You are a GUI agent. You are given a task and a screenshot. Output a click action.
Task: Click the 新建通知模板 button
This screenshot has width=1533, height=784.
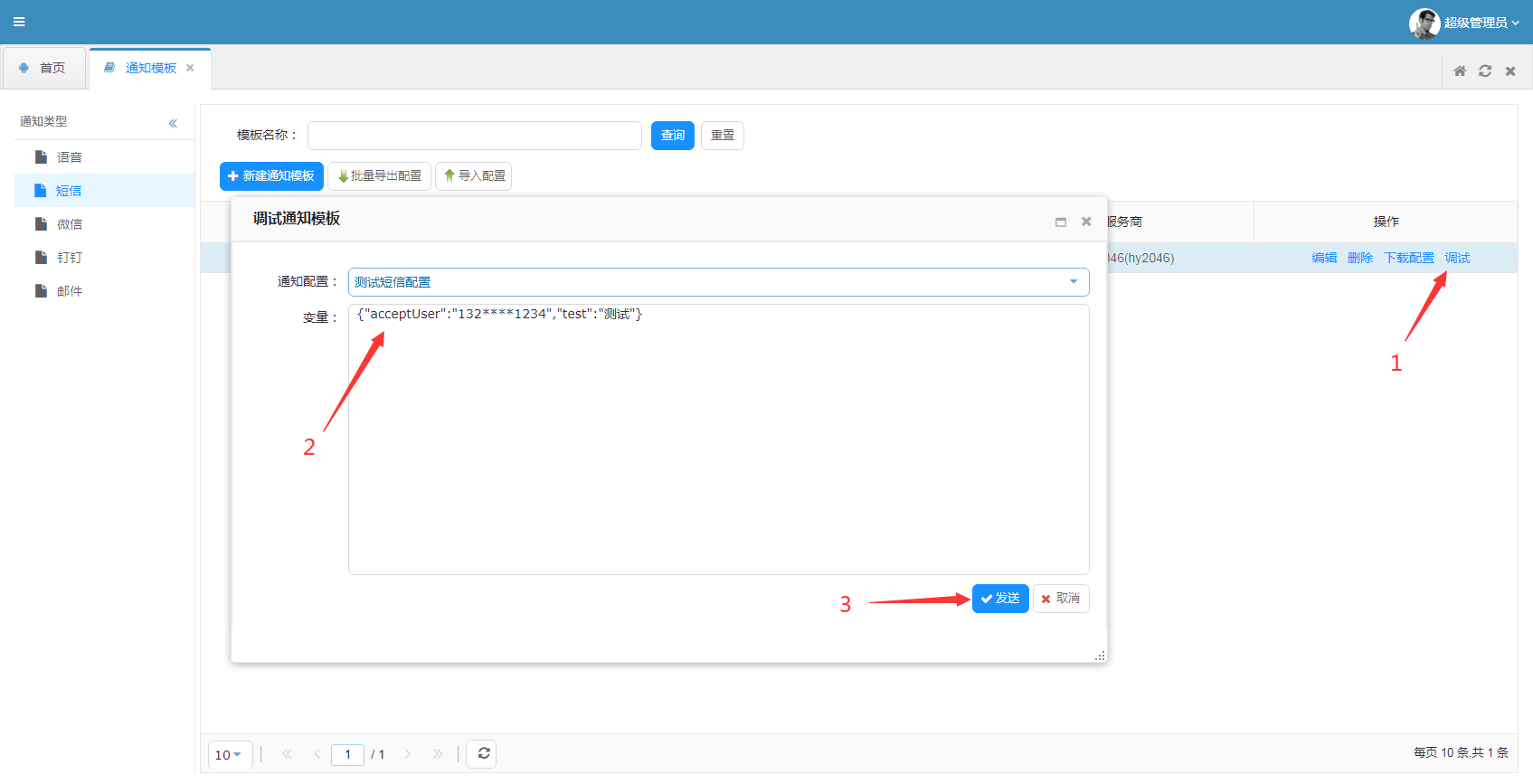[x=271, y=176]
